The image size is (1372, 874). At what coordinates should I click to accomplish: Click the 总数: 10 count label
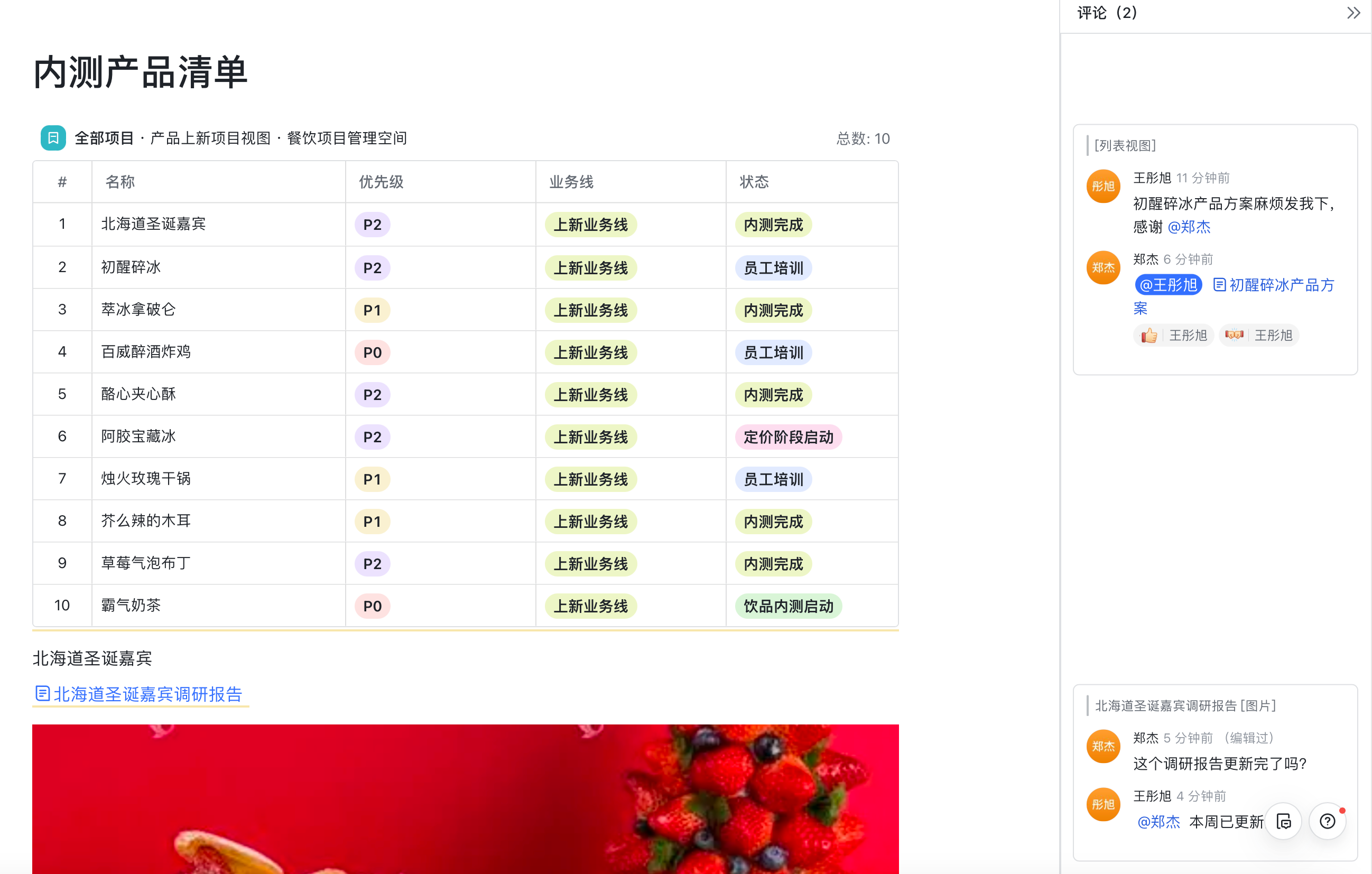tap(863, 138)
